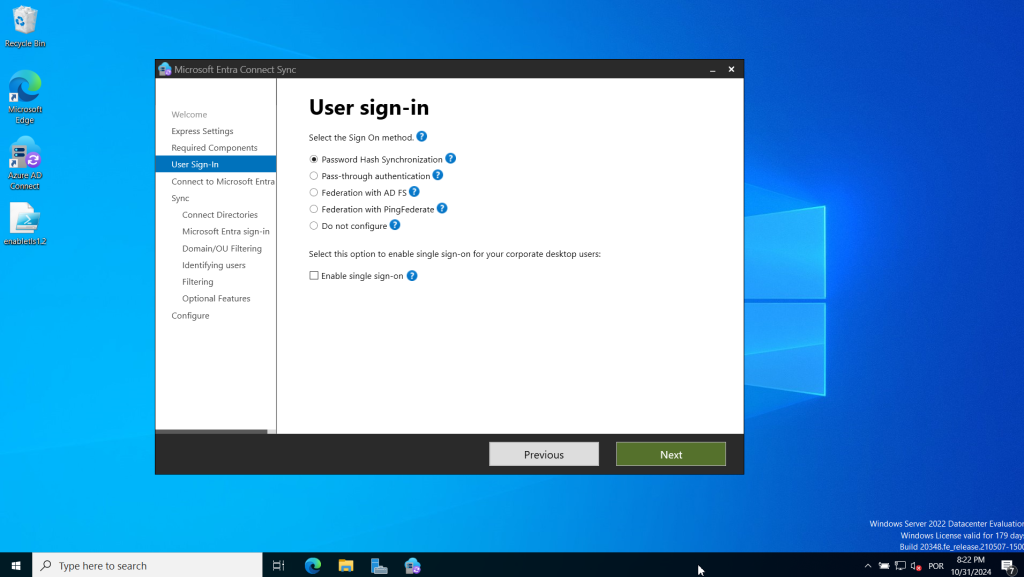Select the Microsoft Edge desktop shortcut

coord(25,97)
